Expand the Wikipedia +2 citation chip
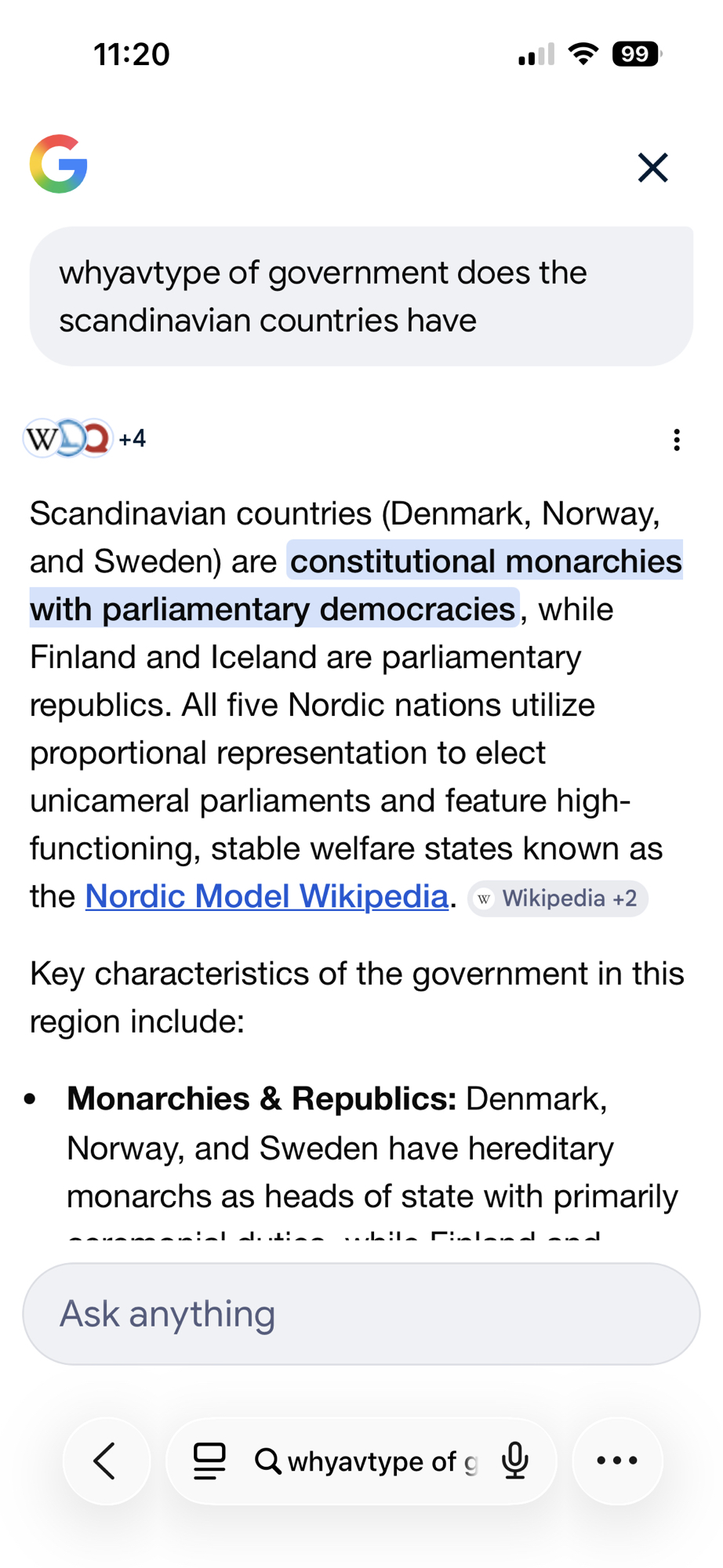Screen dimensions: 723x1568 pyautogui.click(x=558, y=898)
